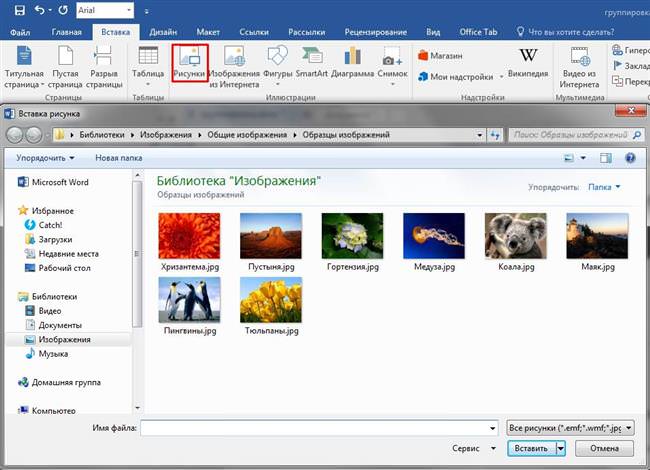Insert a Chart (Диаграмма)
The image size is (650, 470).
pyautogui.click(x=352, y=63)
